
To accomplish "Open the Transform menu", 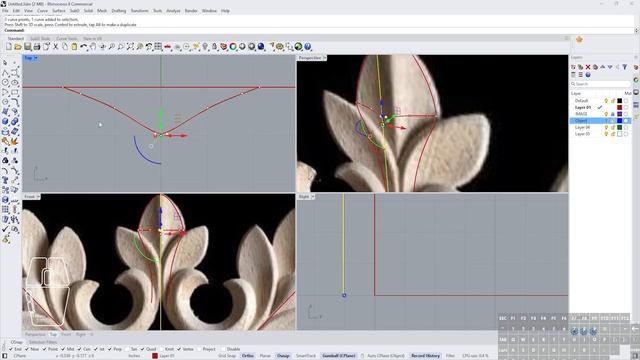I will [140, 11].
